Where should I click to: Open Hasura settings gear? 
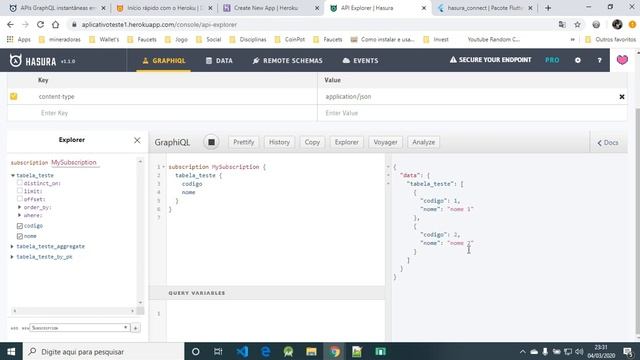tap(578, 60)
